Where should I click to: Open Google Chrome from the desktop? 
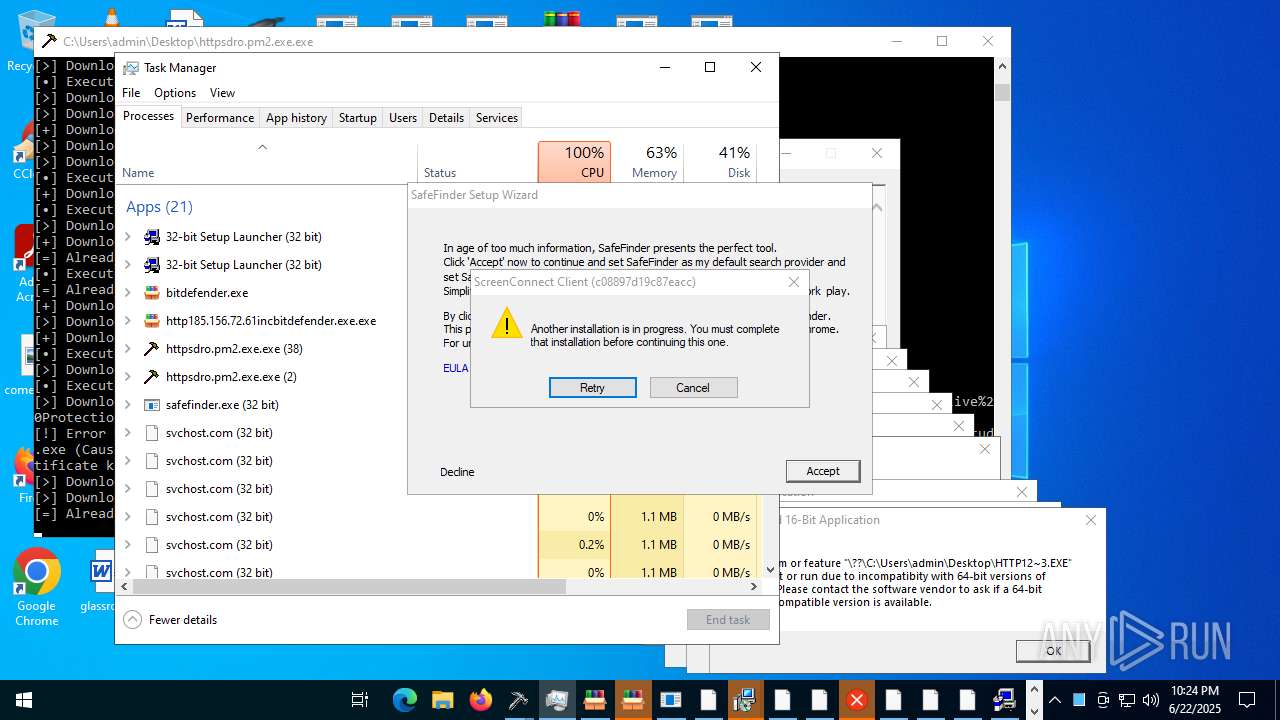37,588
